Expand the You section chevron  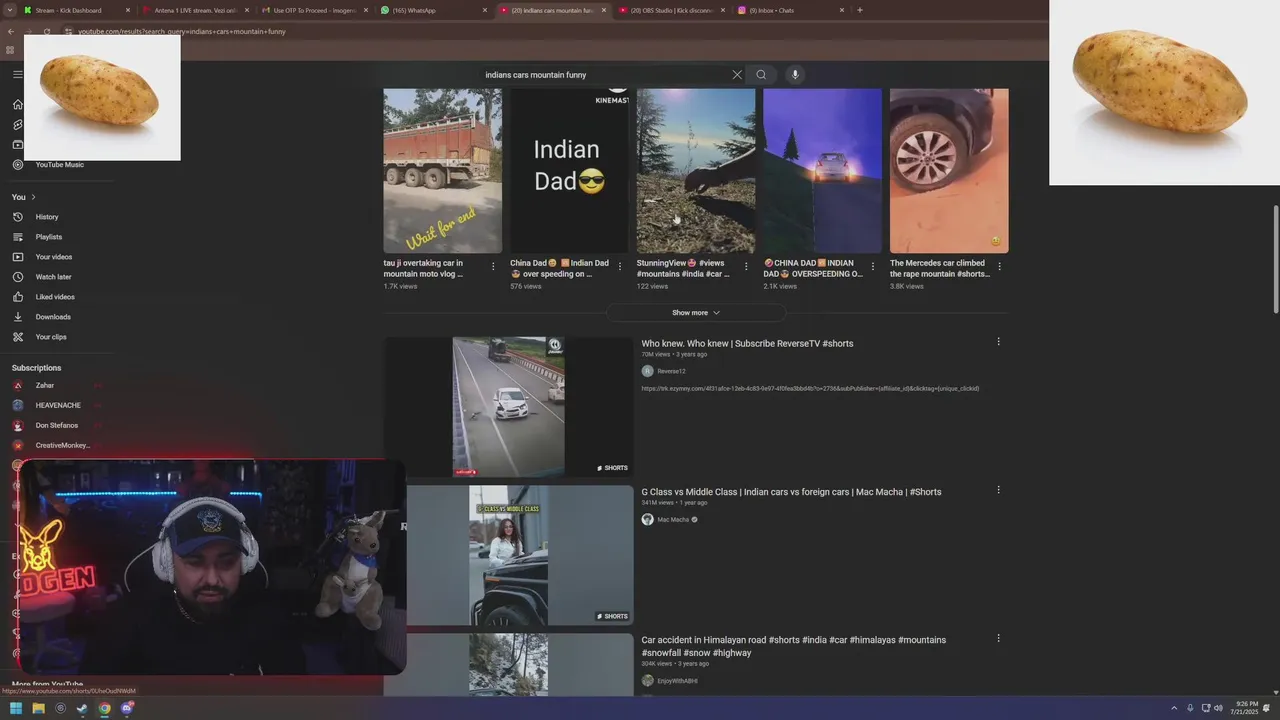(x=33, y=197)
